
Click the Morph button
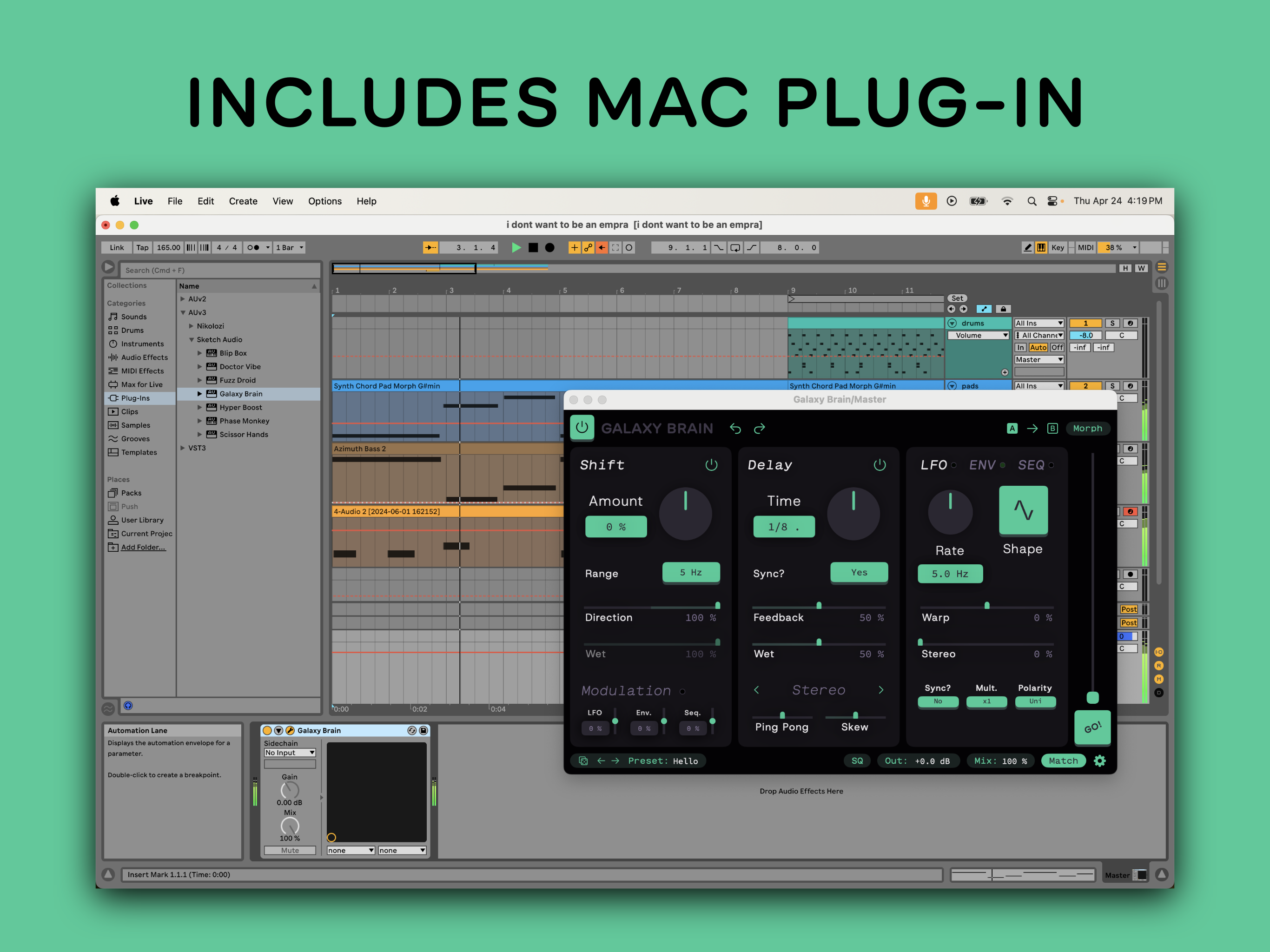[1087, 428]
